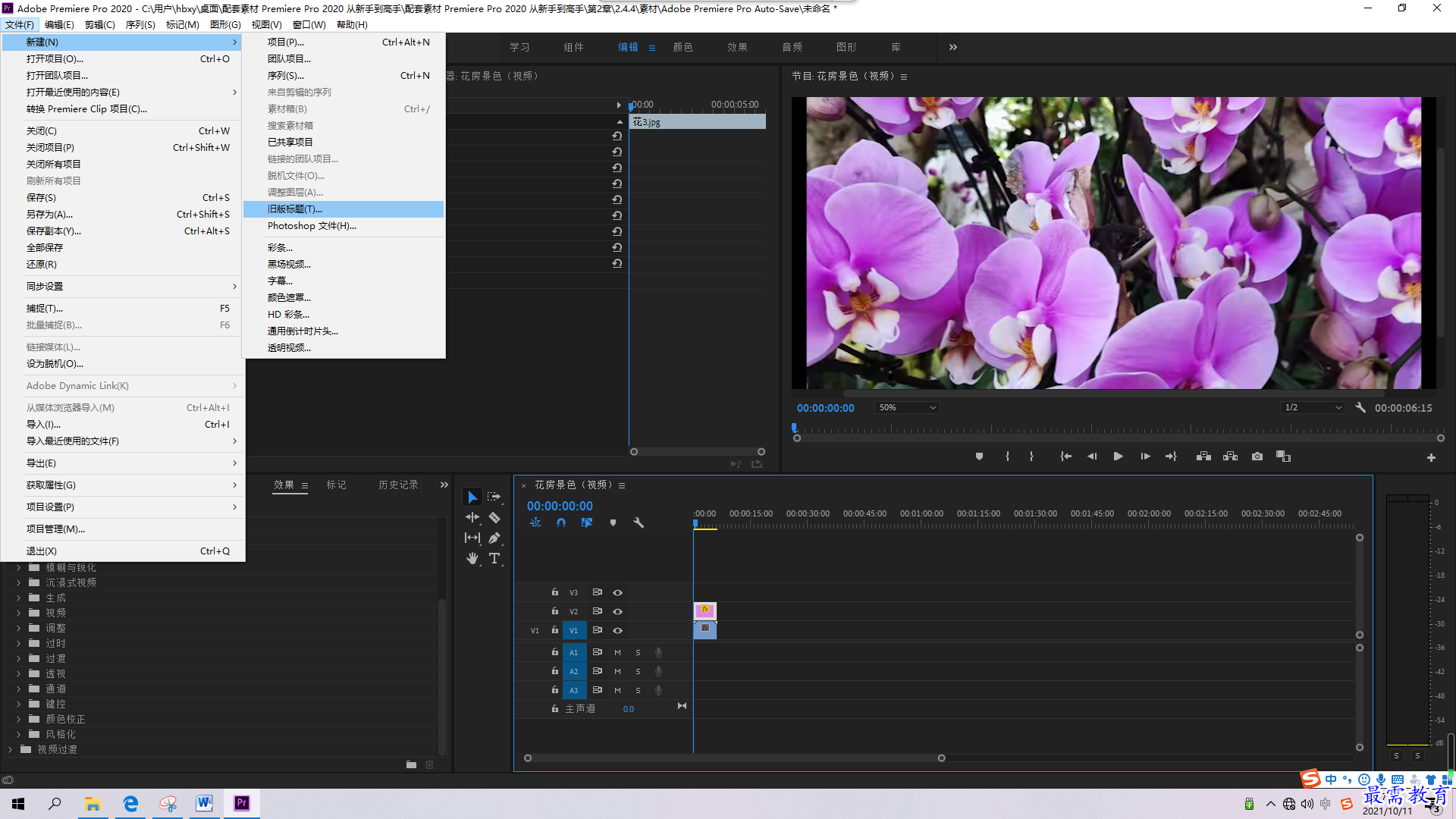Click the Comparison View button
The height and width of the screenshot is (819, 1456).
point(1283,457)
